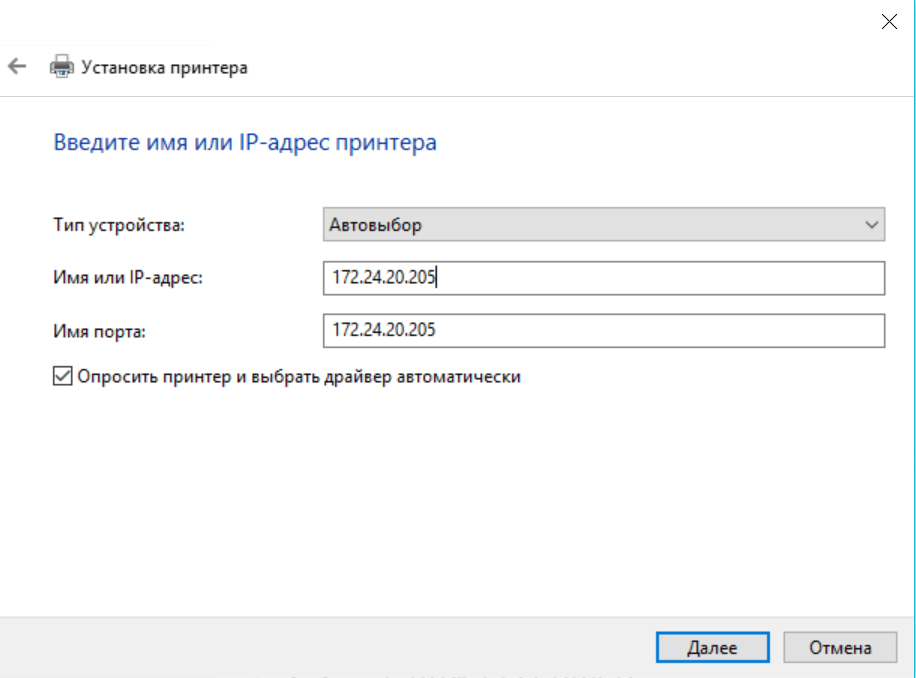Image resolution: width=916 pixels, height=678 pixels.
Task: Close the printer installation dialog
Action: [889, 22]
